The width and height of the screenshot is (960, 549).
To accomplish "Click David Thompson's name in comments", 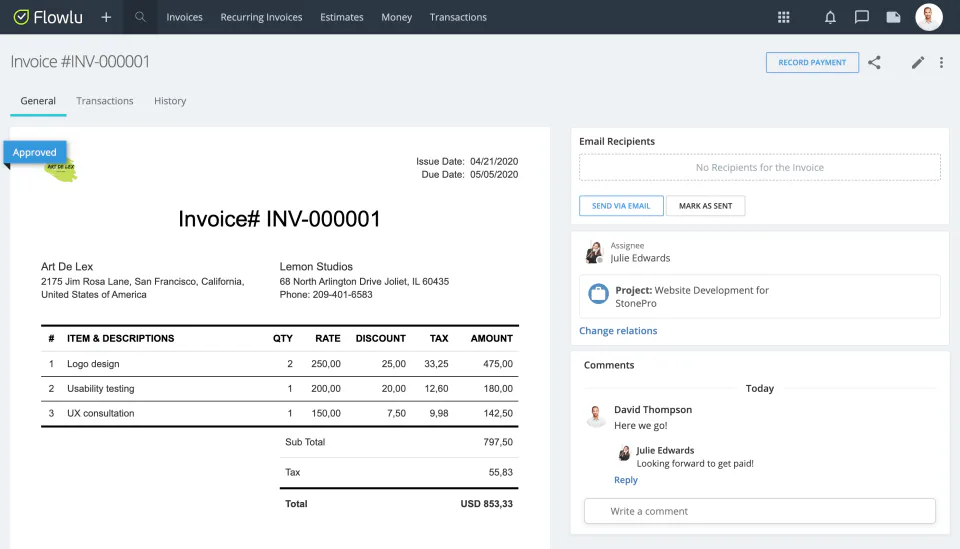I will click(653, 409).
